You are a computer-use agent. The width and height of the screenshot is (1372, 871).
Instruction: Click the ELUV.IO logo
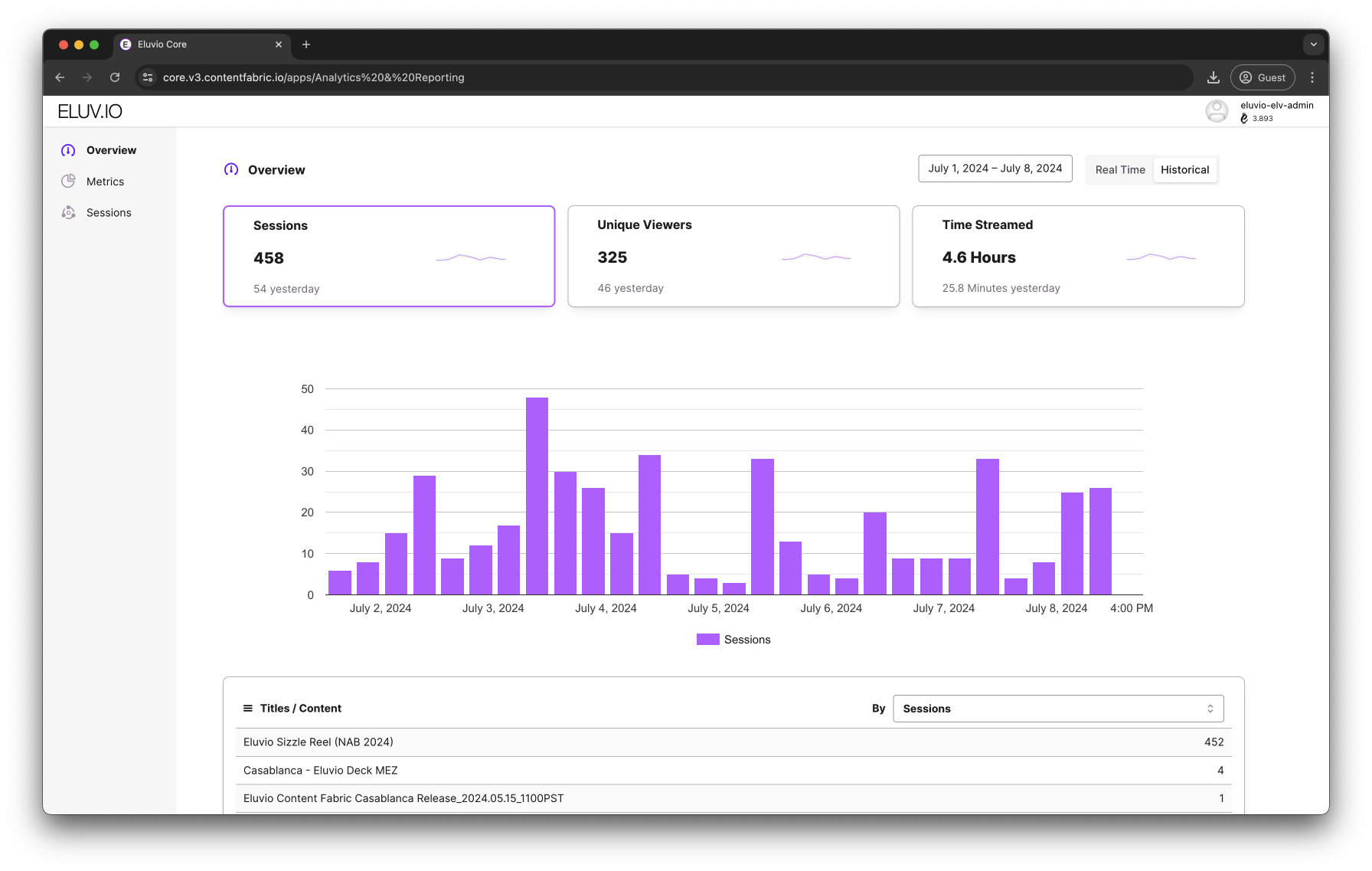90,112
